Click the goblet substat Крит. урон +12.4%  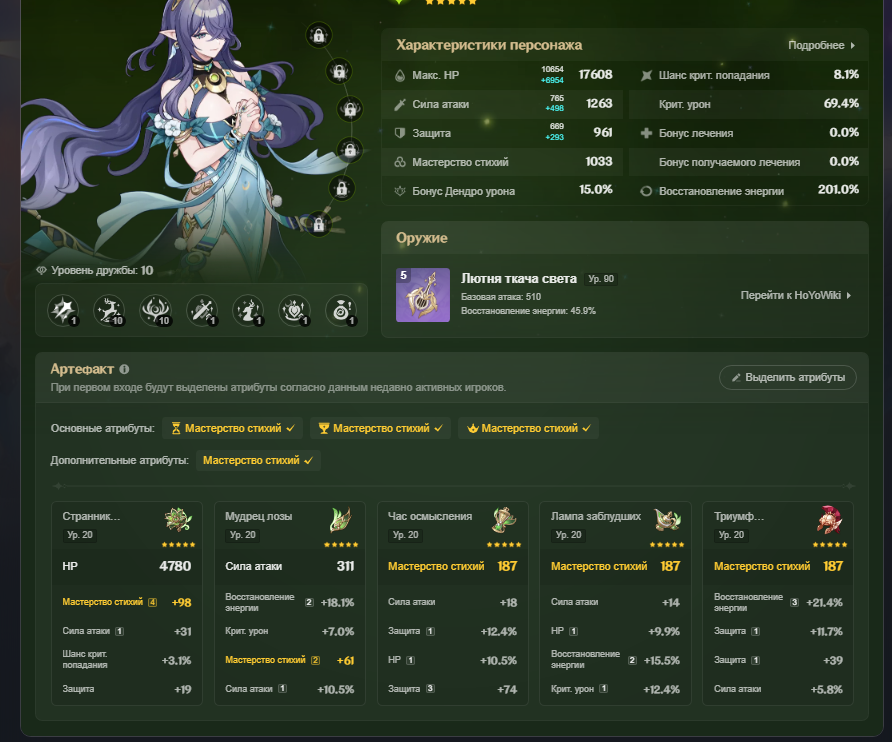615,690
